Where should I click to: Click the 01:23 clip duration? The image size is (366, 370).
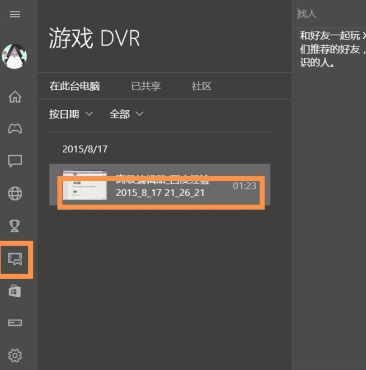(x=244, y=186)
